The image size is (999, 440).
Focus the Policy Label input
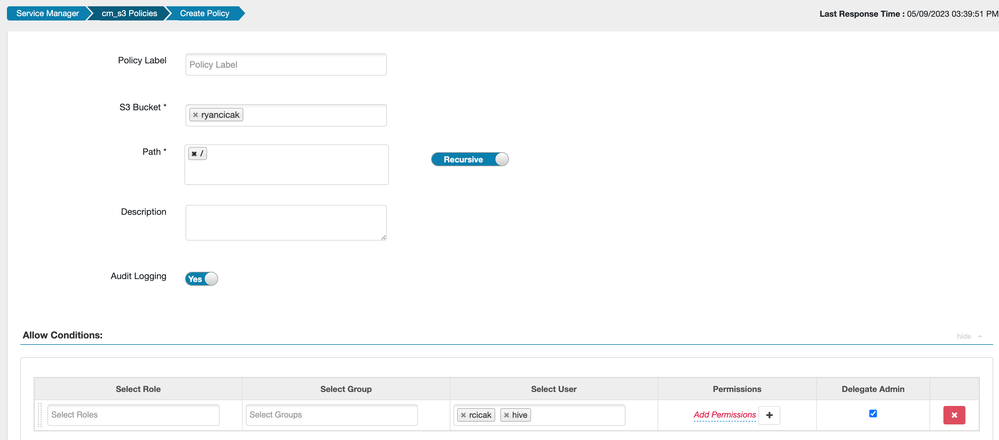(286, 64)
